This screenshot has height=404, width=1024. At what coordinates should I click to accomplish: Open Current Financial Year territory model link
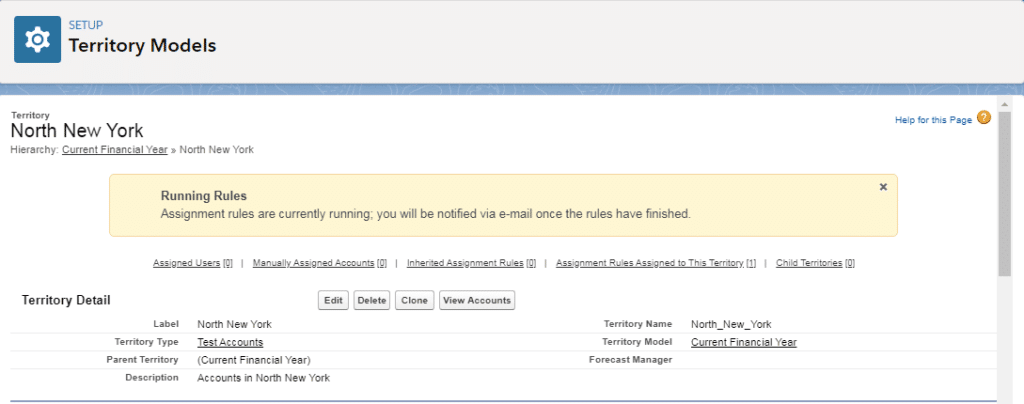point(743,342)
